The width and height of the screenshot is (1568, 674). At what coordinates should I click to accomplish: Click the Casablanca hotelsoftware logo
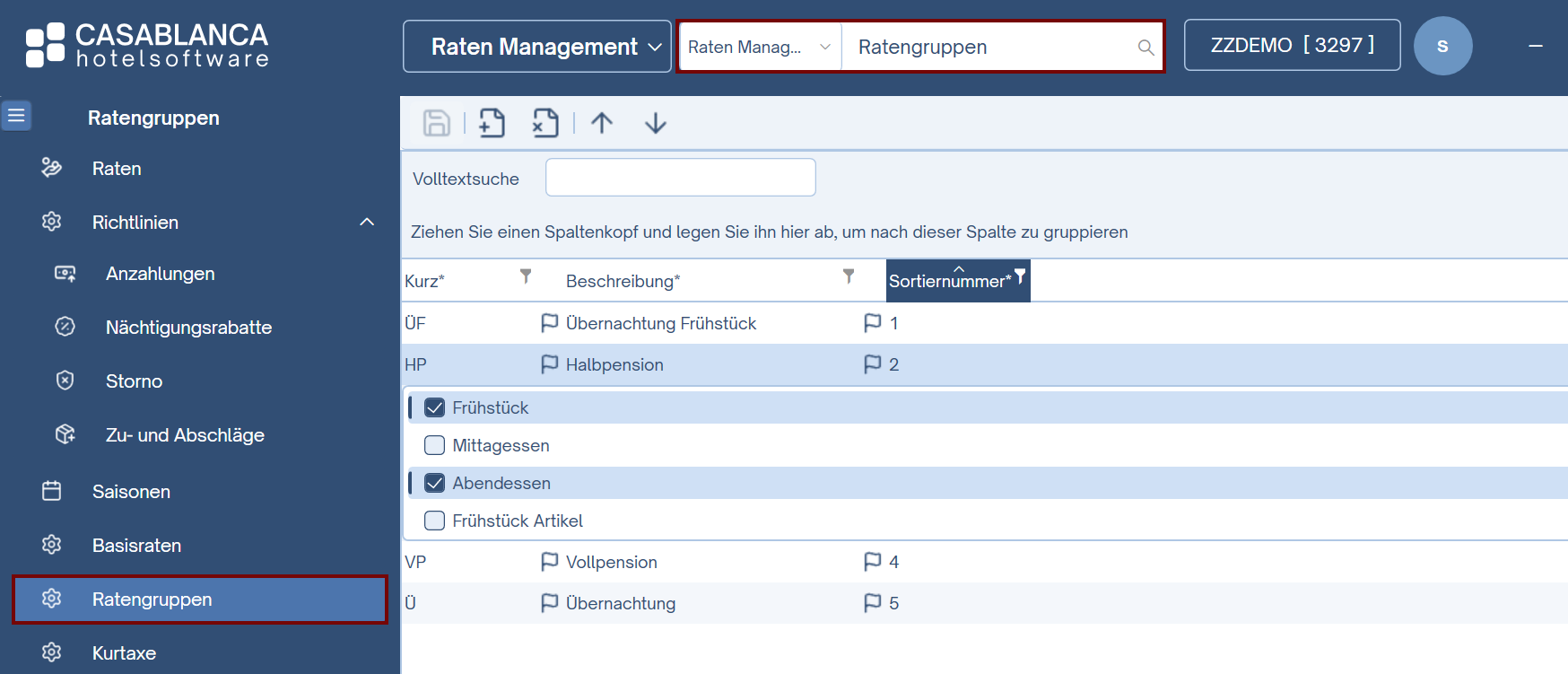click(147, 46)
